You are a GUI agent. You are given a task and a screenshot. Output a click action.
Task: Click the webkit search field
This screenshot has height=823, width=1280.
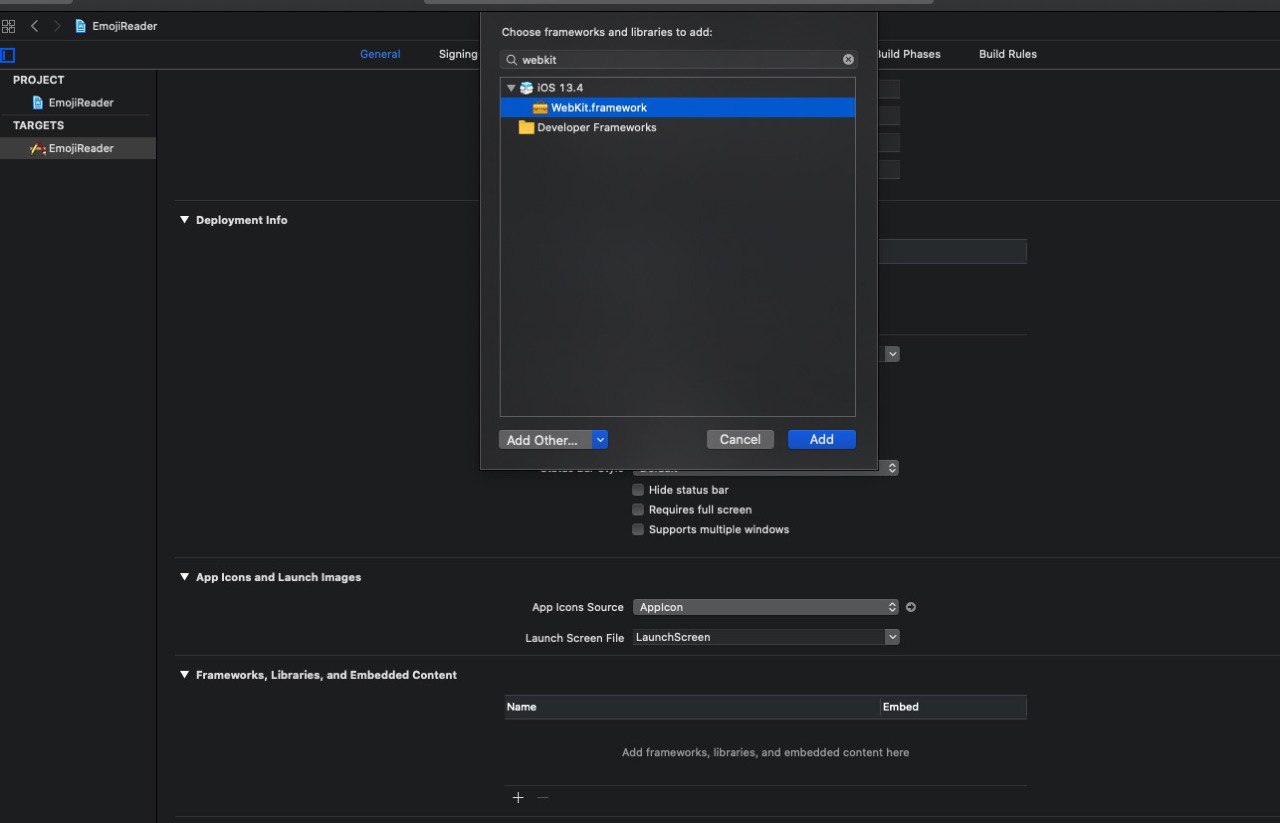(x=678, y=60)
